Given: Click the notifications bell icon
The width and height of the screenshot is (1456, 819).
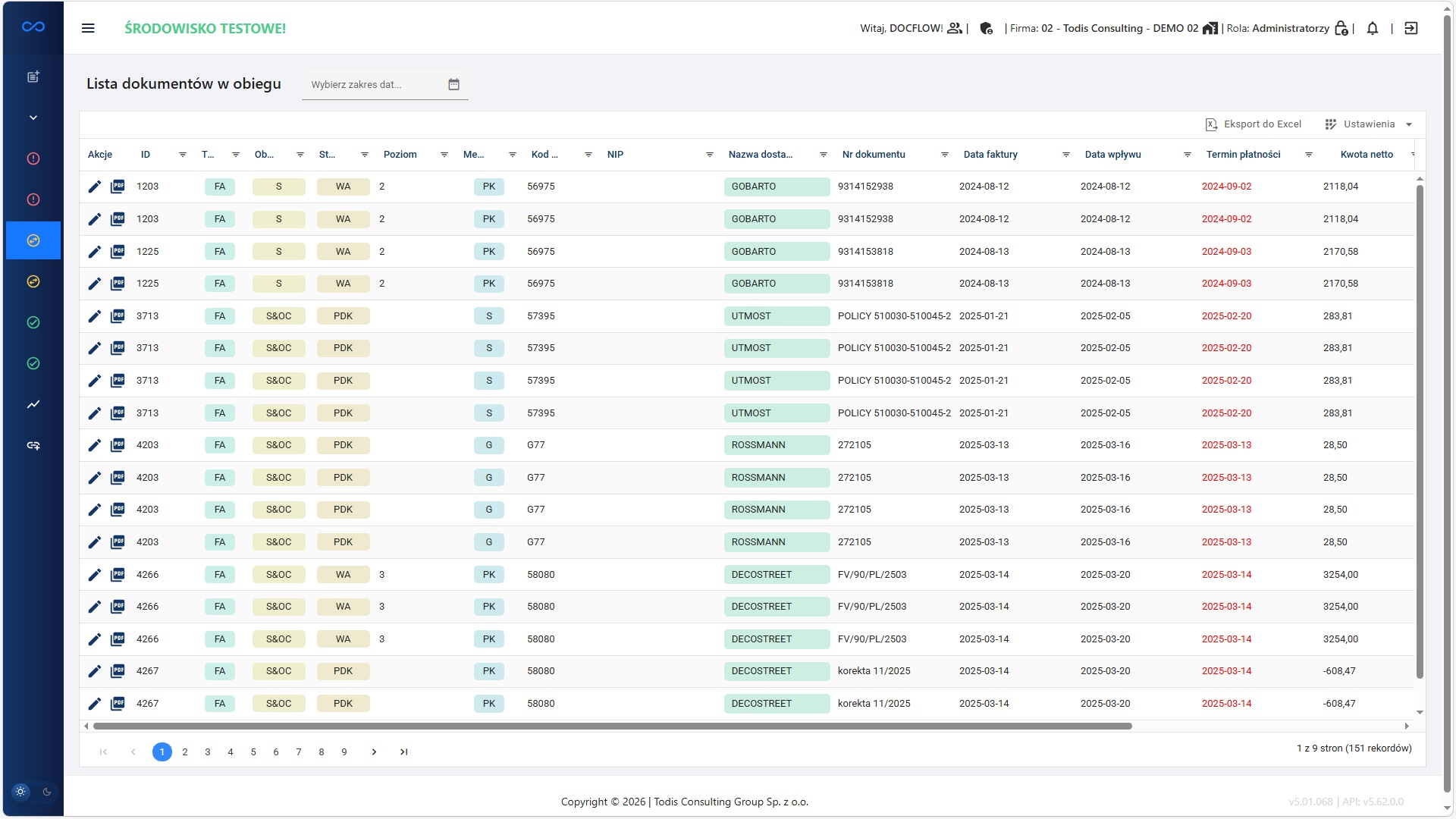Looking at the screenshot, I should point(1373,28).
